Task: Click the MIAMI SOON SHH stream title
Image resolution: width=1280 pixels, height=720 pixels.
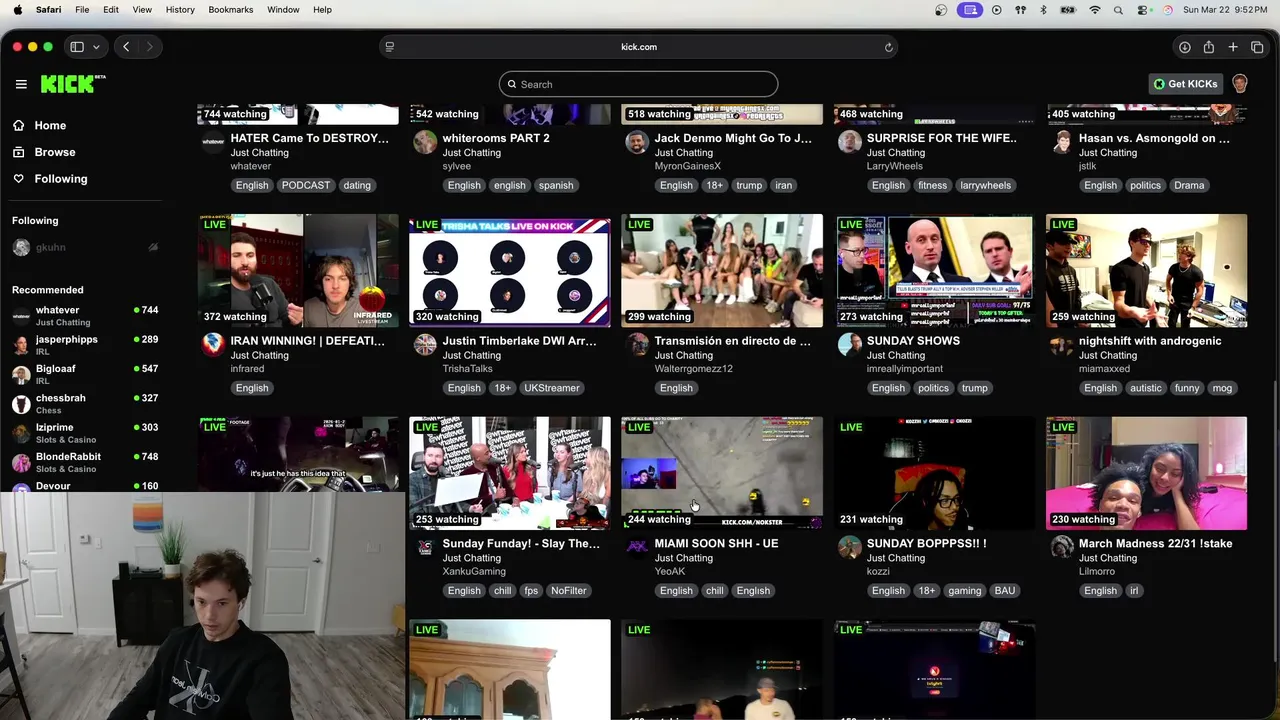Action: pos(716,544)
